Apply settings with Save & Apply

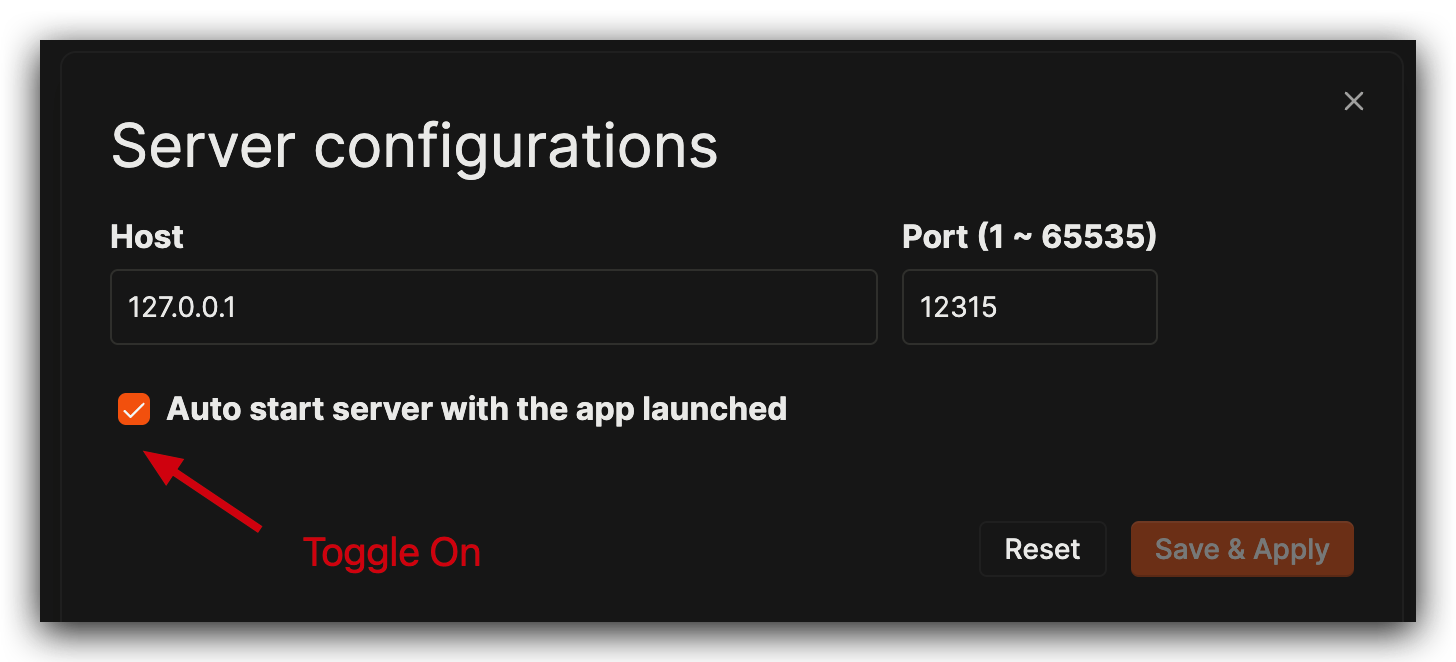(x=1241, y=548)
